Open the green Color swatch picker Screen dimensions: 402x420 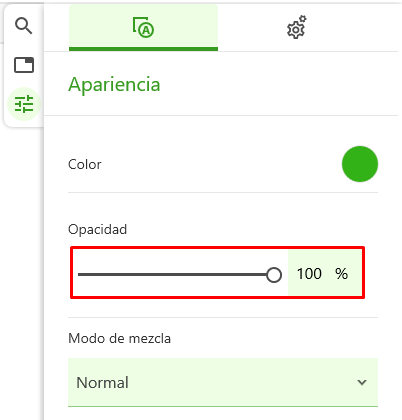pyautogui.click(x=360, y=164)
